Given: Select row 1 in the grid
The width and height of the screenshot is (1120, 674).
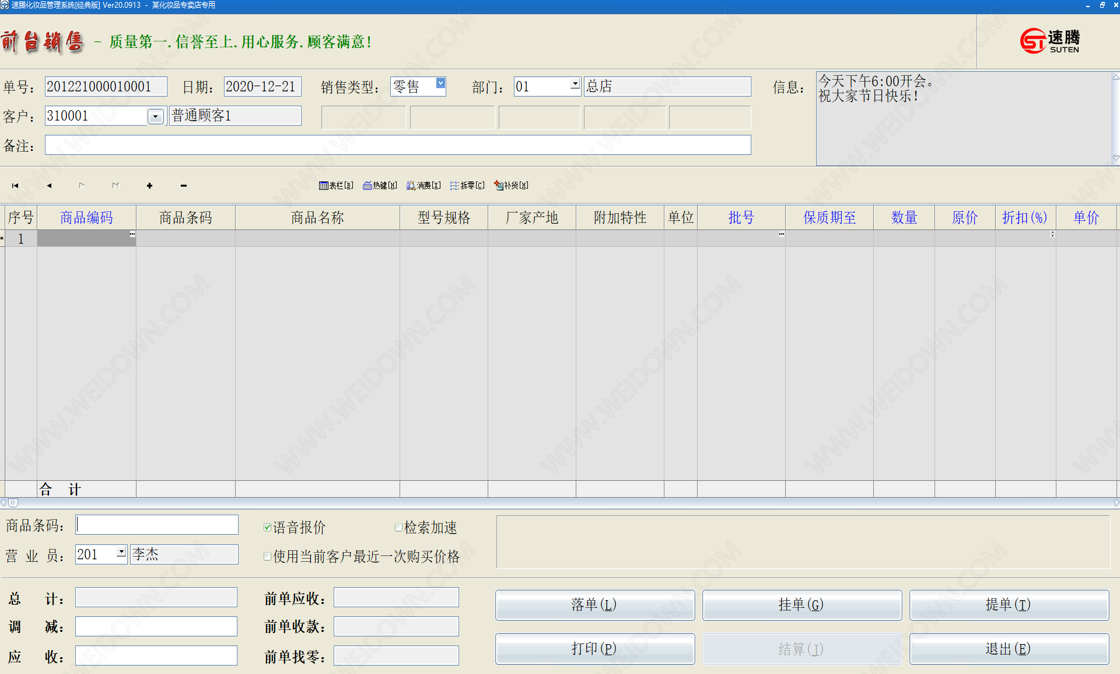Looking at the screenshot, I should [x=21, y=239].
